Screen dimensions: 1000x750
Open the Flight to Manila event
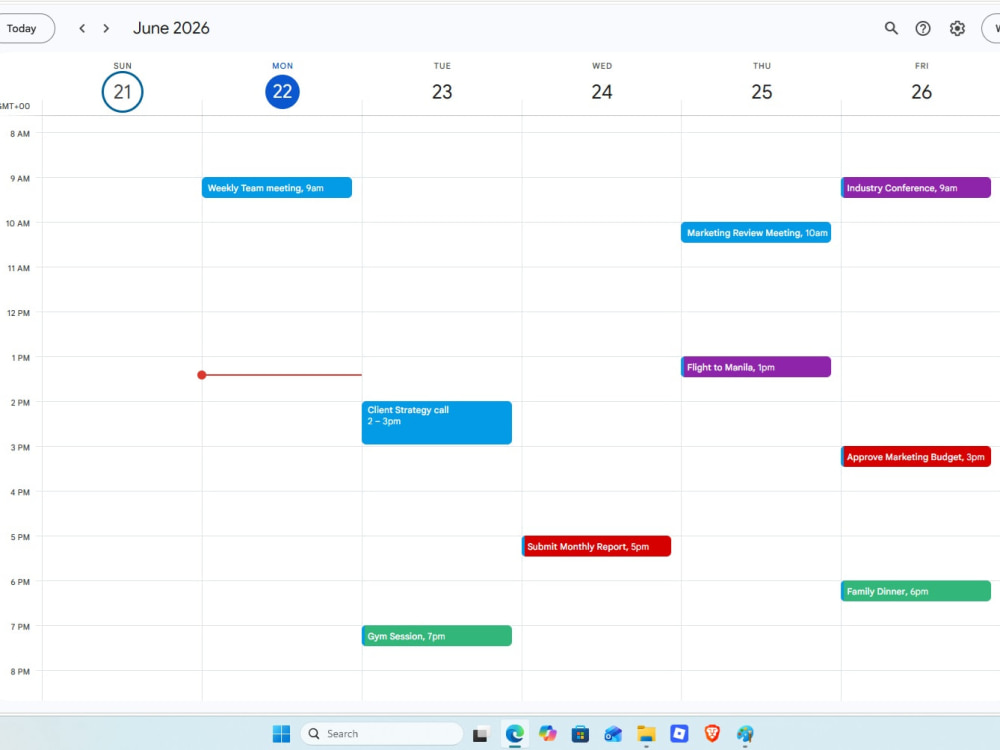tap(756, 367)
